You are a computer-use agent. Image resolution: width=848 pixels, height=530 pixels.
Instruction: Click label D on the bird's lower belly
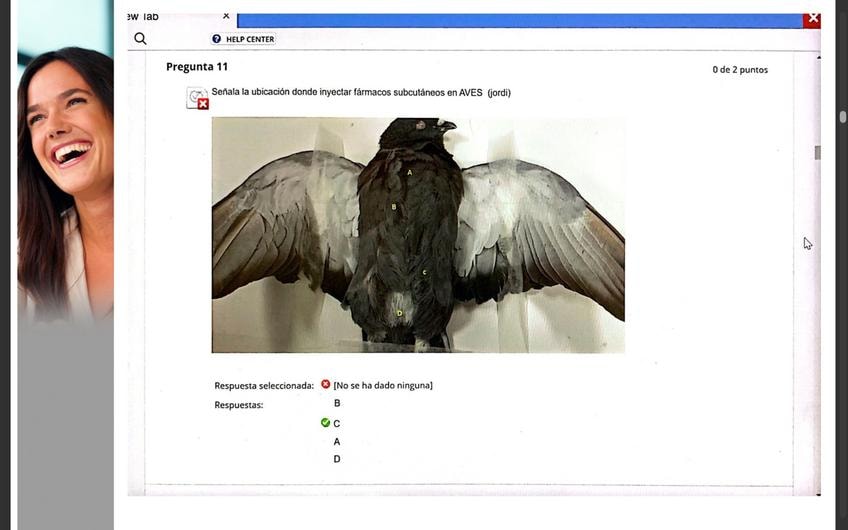[400, 313]
